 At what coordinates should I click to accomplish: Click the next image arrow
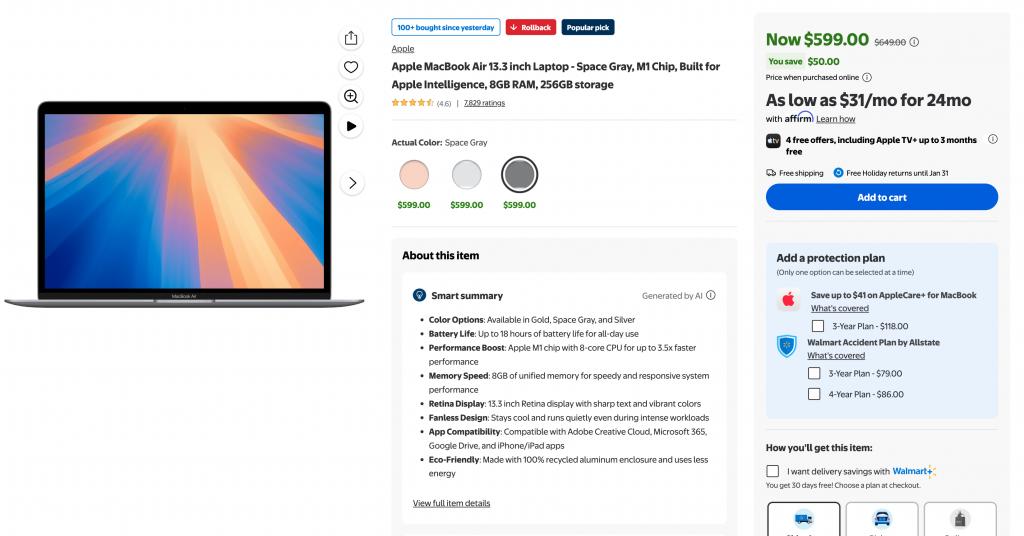tap(351, 183)
